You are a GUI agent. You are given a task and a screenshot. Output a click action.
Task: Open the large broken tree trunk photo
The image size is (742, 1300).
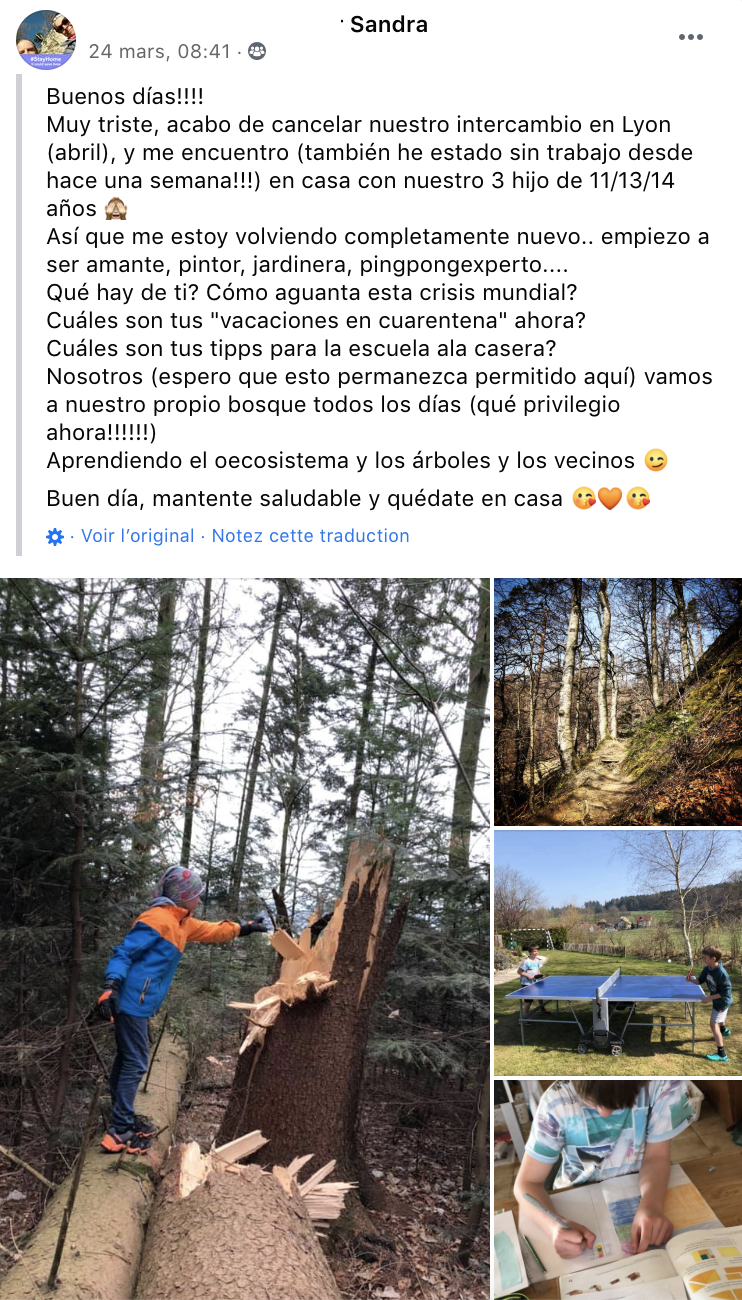(245, 938)
